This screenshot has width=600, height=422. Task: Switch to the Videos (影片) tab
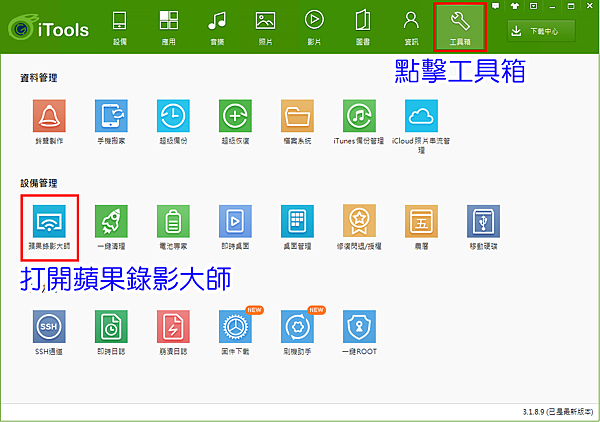tap(314, 28)
